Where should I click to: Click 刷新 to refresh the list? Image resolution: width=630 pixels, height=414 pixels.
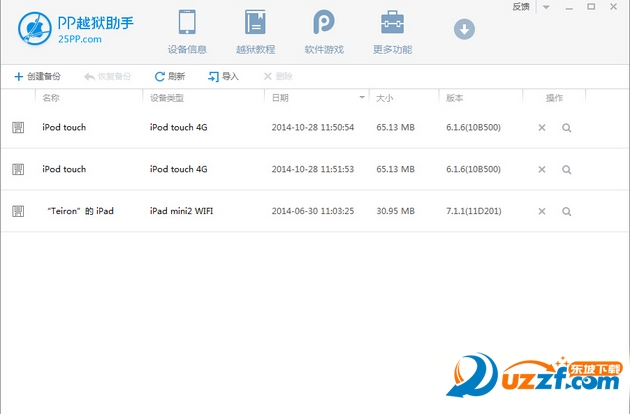[x=170, y=76]
